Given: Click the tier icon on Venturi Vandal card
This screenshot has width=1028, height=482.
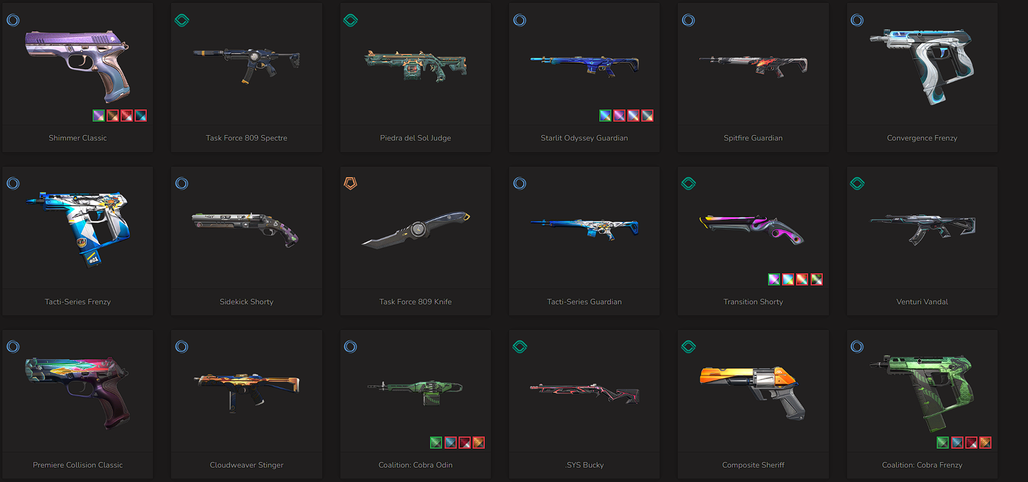Looking at the screenshot, I should 857,183.
